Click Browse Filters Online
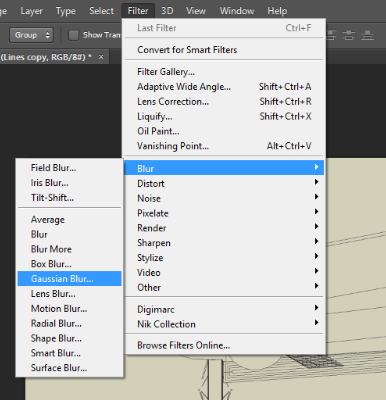 click(x=224, y=345)
